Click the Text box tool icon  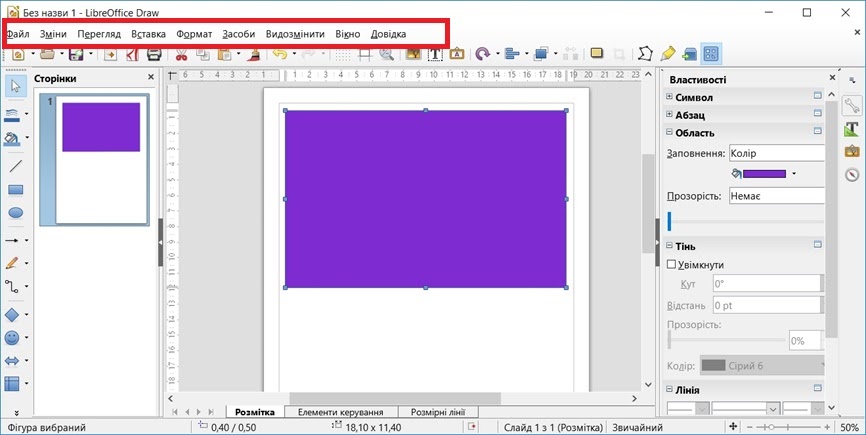(x=435, y=54)
